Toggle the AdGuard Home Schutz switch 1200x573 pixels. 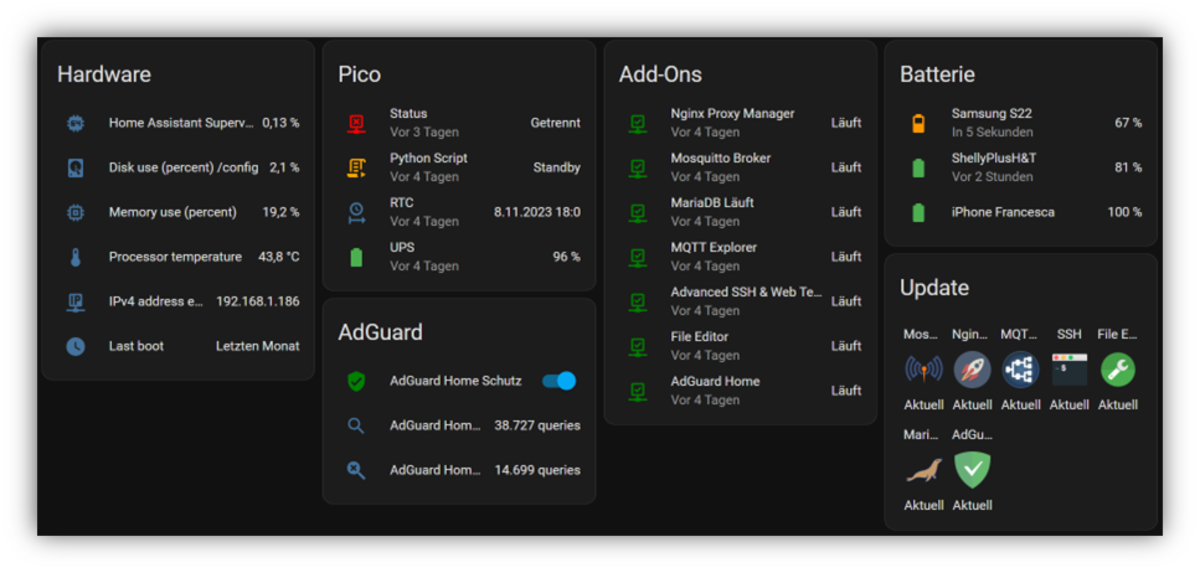click(559, 381)
